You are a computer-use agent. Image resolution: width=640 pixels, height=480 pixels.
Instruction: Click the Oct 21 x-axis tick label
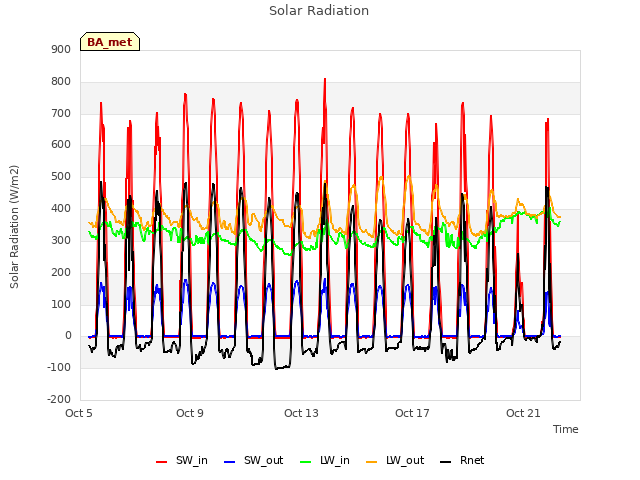pos(523,413)
